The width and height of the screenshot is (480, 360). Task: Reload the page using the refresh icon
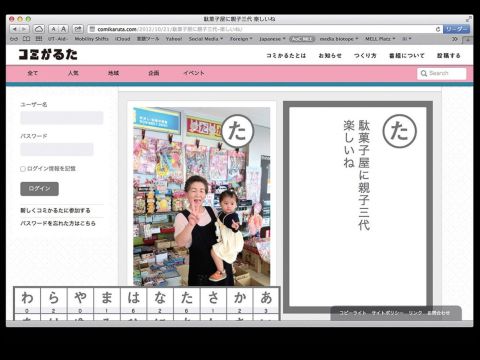point(438,29)
